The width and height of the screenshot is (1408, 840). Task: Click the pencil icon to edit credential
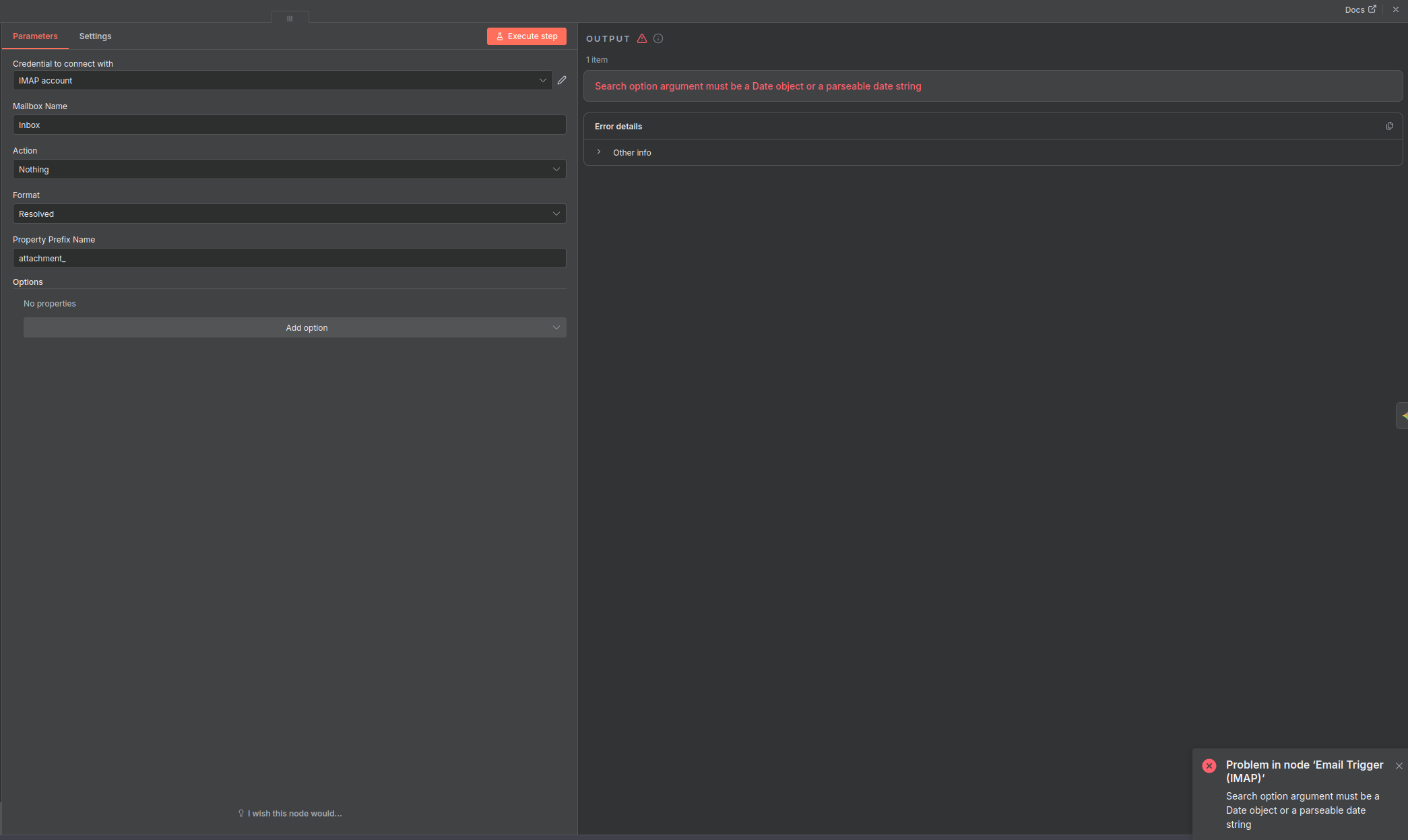[562, 80]
